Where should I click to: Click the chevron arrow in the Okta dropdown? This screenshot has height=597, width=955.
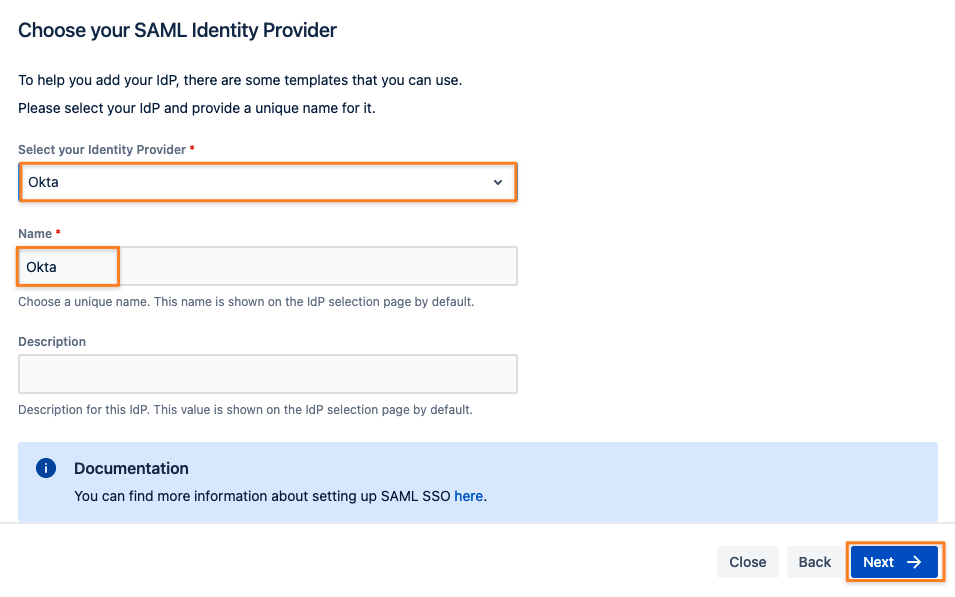point(498,182)
